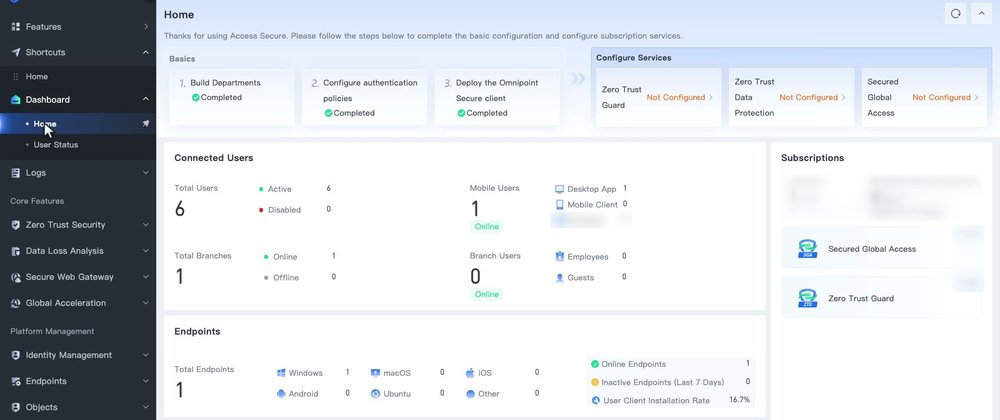Click the Data Loss Analysis icon
The height and width of the screenshot is (420, 1000).
pyautogui.click(x=16, y=251)
